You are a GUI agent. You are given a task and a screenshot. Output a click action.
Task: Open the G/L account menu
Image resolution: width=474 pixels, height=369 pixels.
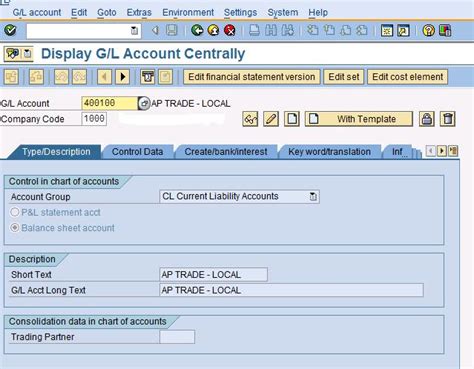pyautogui.click(x=37, y=13)
